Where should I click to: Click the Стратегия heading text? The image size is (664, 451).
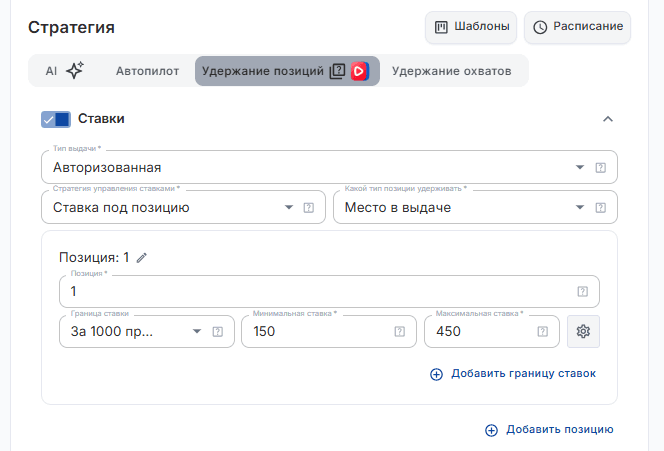coord(72,28)
